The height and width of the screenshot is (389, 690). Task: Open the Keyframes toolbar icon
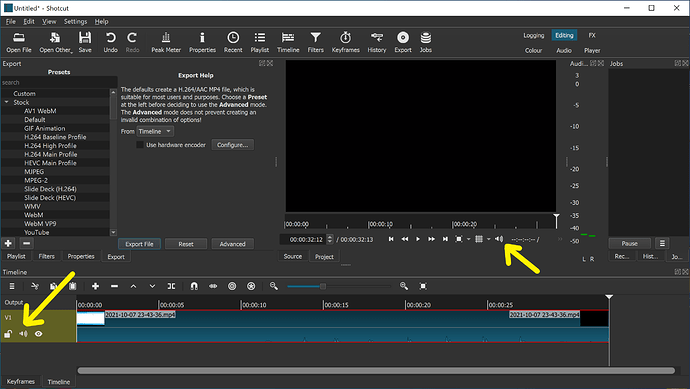click(345, 42)
